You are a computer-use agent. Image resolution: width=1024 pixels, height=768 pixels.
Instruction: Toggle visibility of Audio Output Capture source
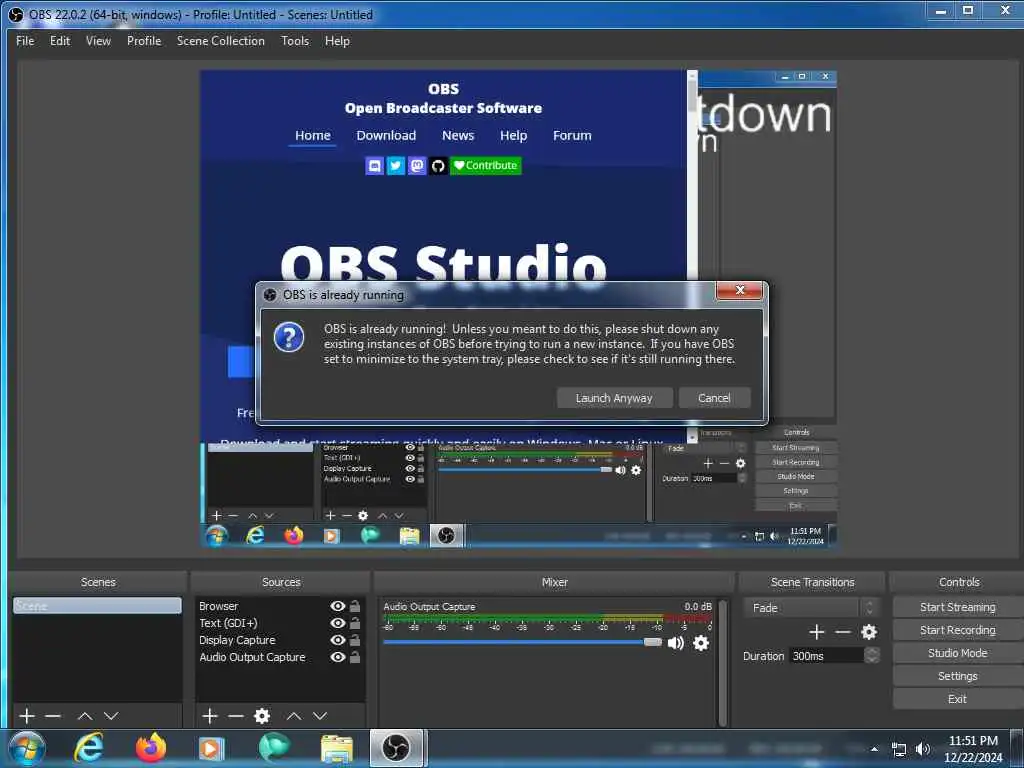[x=338, y=657]
